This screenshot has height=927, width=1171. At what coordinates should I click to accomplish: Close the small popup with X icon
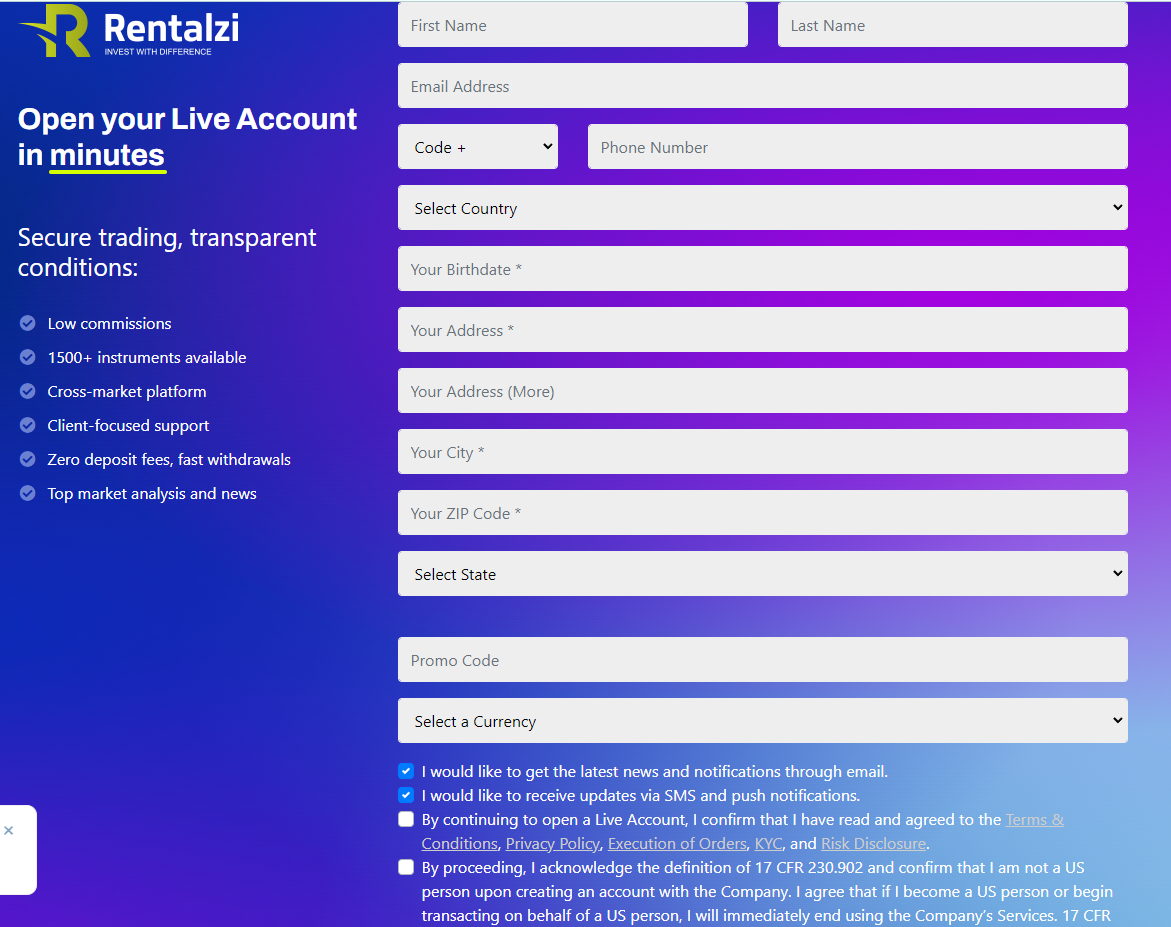point(8,831)
